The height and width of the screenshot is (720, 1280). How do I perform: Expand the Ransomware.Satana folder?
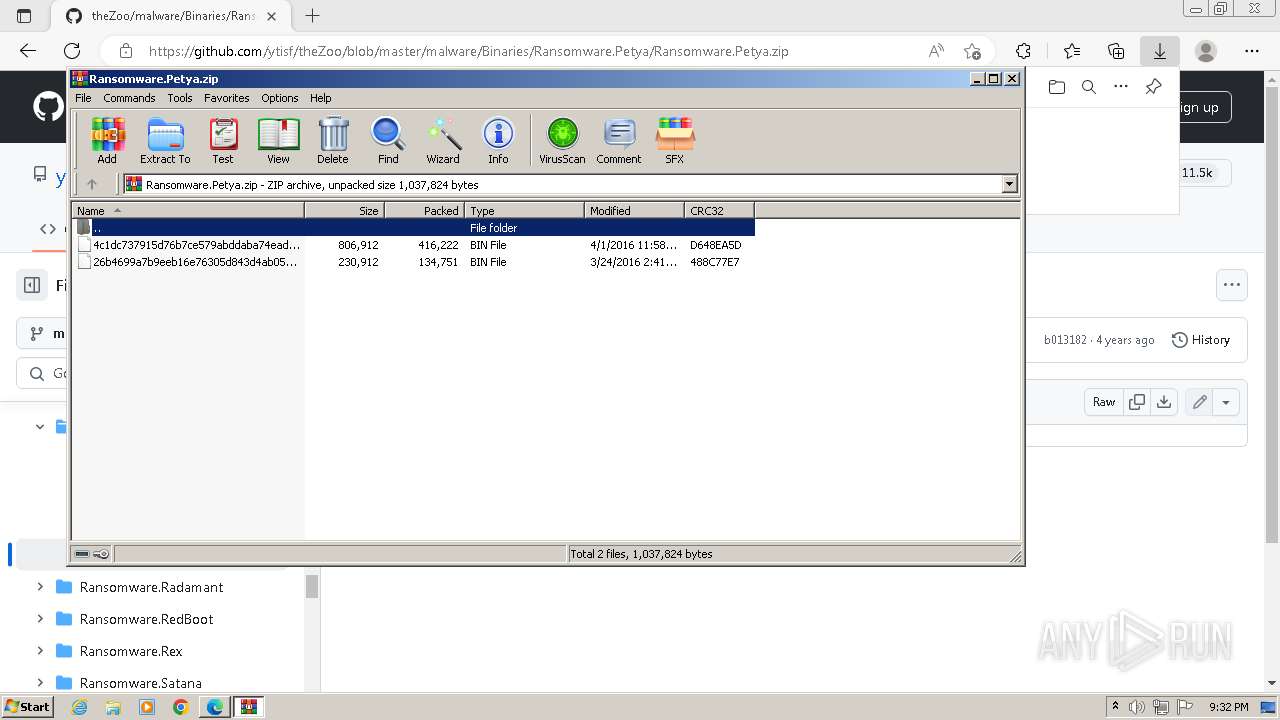(40, 683)
